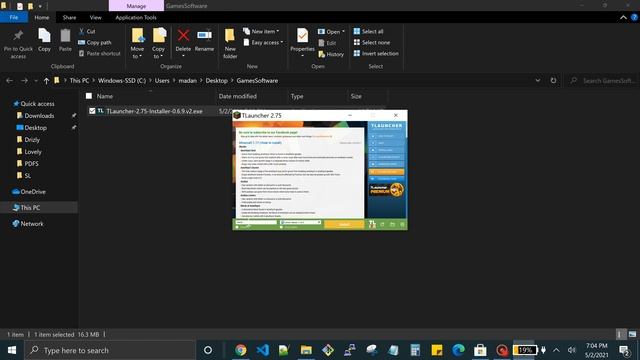Toggle the Force update checkbox in TLauncher
The height and width of the screenshot is (360, 640).
[x=281, y=227]
